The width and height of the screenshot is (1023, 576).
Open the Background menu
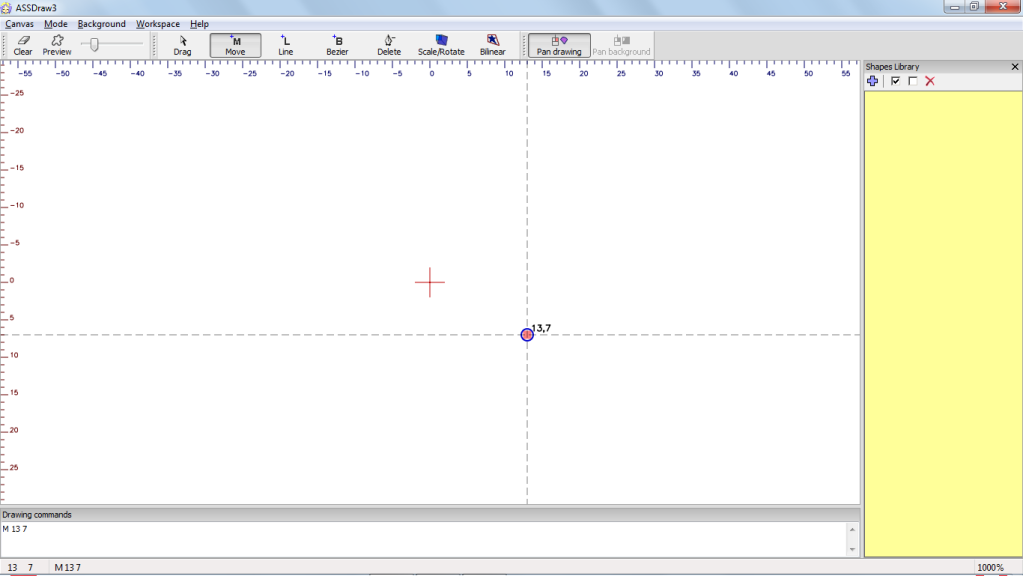[x=101, y=24]
